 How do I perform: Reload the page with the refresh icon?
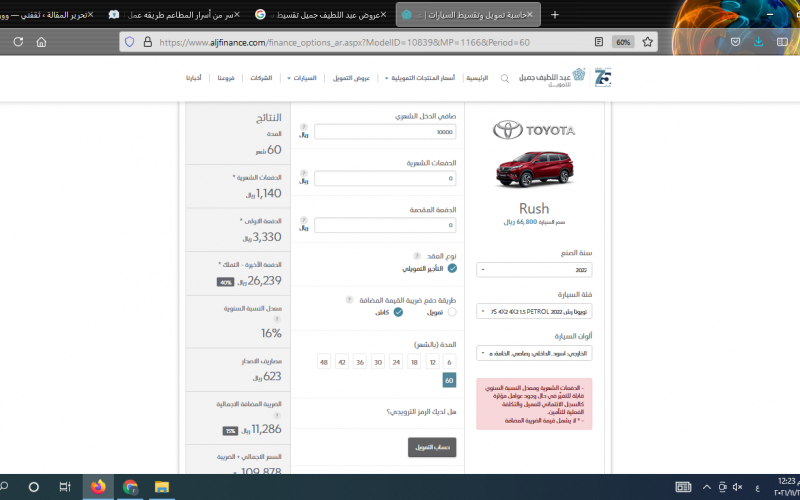(18, 42)
